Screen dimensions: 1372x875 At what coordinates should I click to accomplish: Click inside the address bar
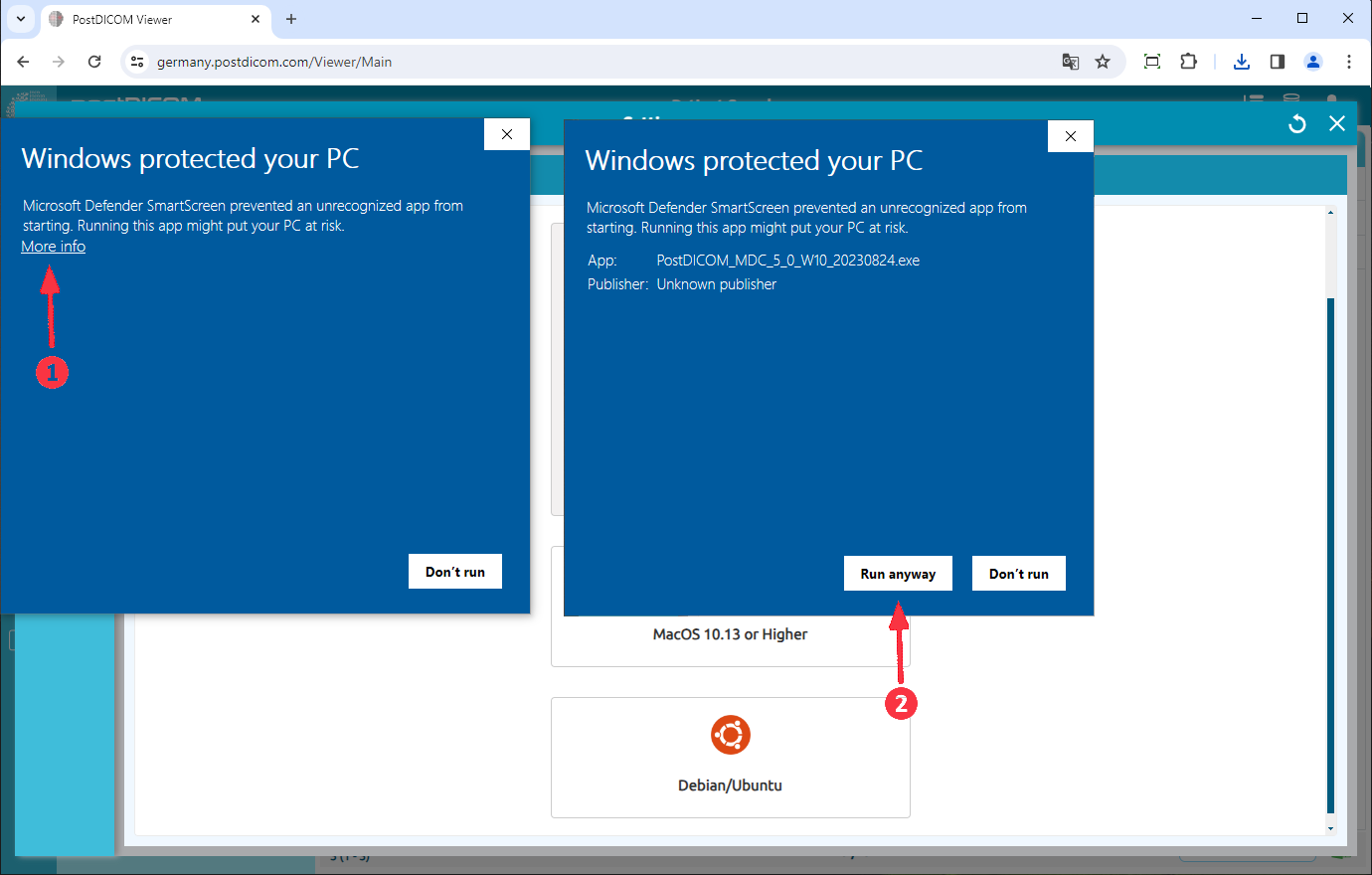tap(398, 61)
